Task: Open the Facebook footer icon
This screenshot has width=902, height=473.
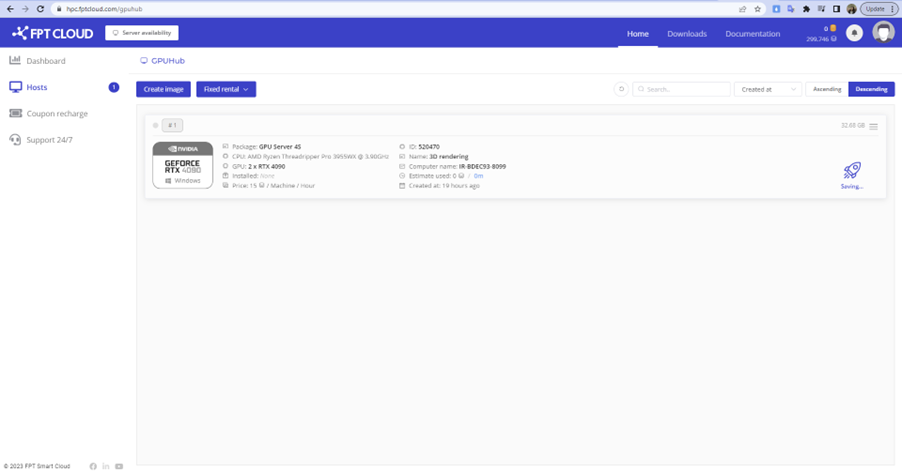Action: [93, 466]
